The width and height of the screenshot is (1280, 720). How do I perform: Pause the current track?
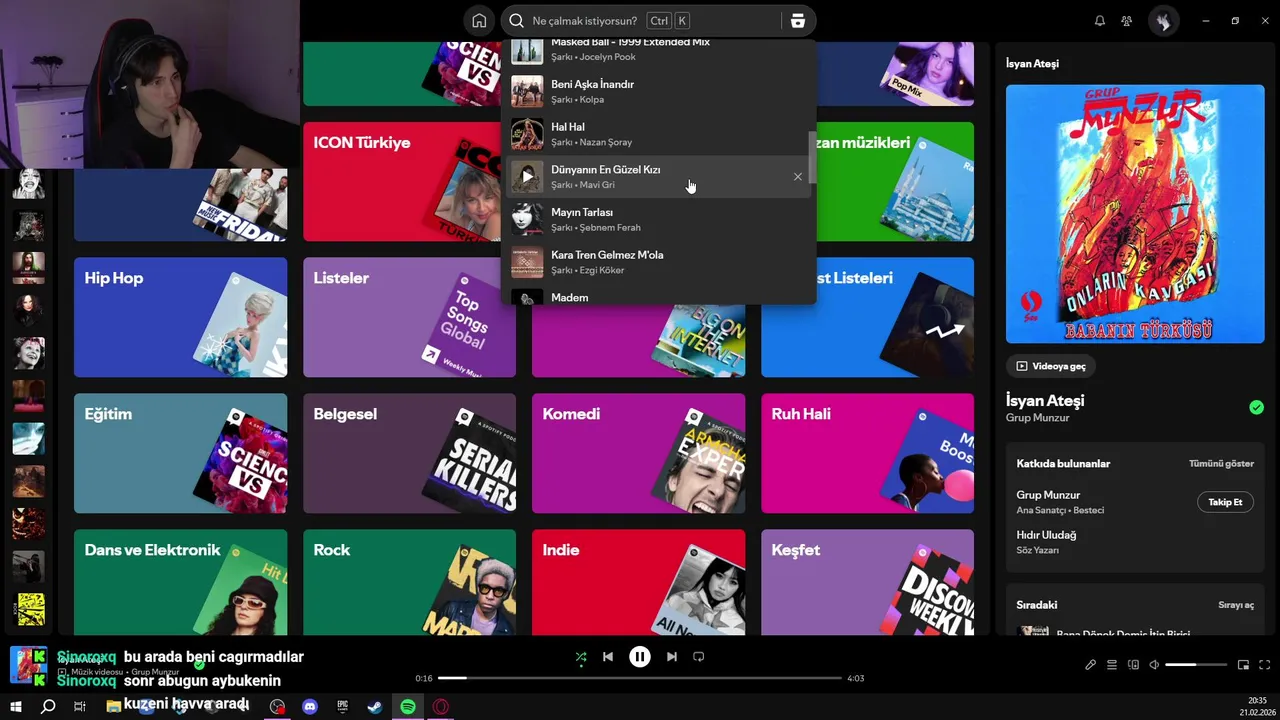point(640,657)
